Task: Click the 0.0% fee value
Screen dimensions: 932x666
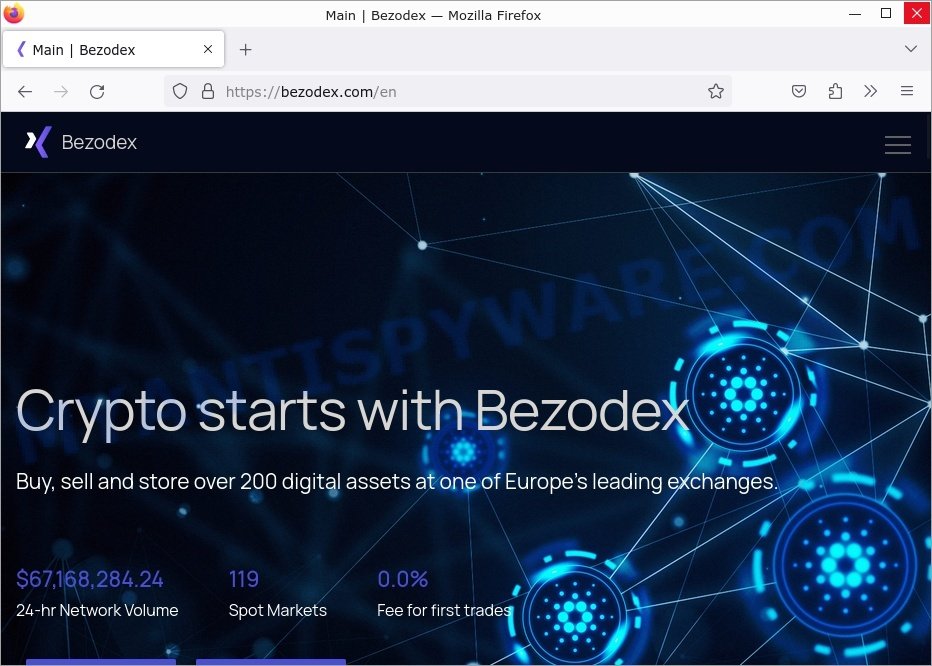Action: click(x=402, y=579)
